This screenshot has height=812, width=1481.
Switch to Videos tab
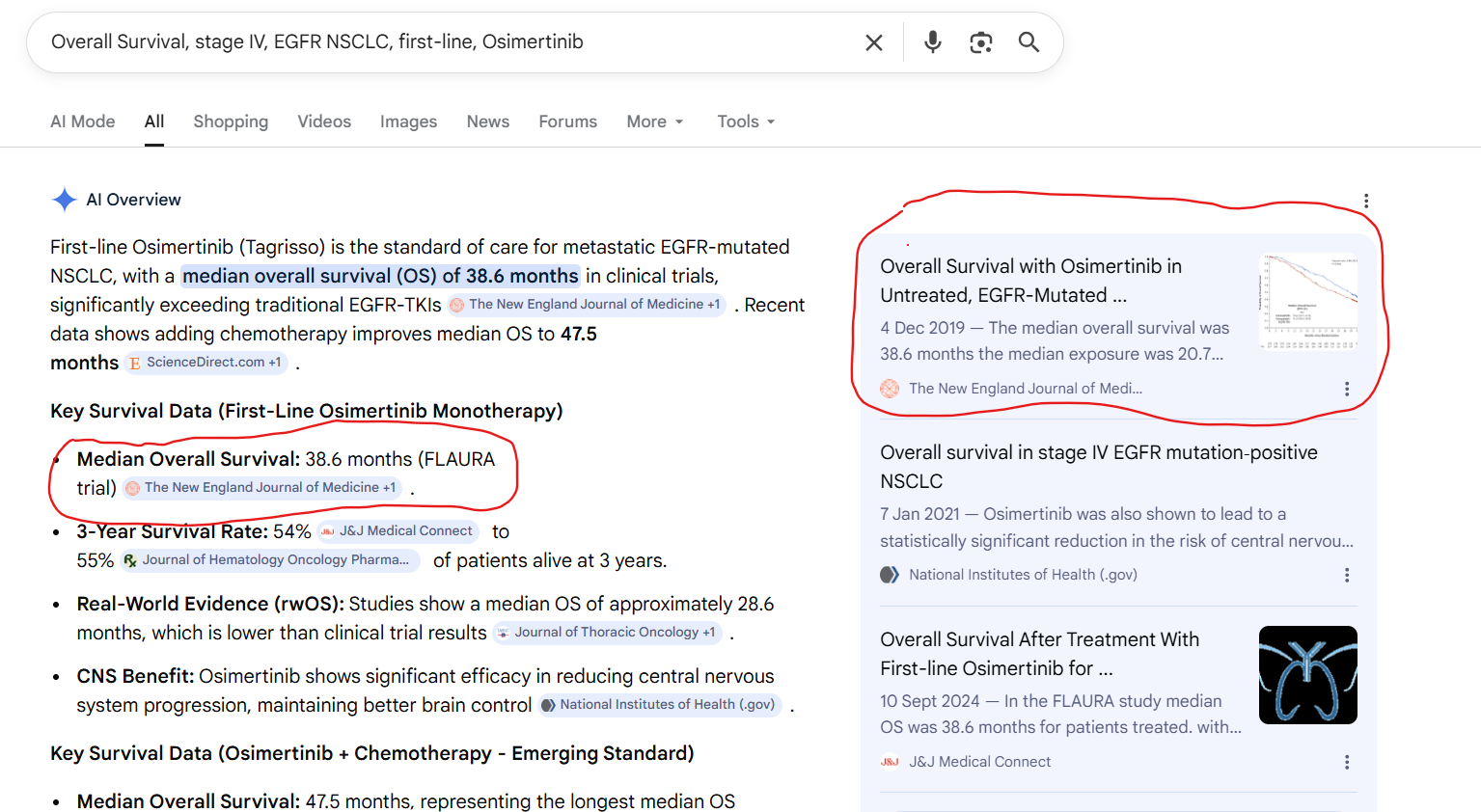324,122
